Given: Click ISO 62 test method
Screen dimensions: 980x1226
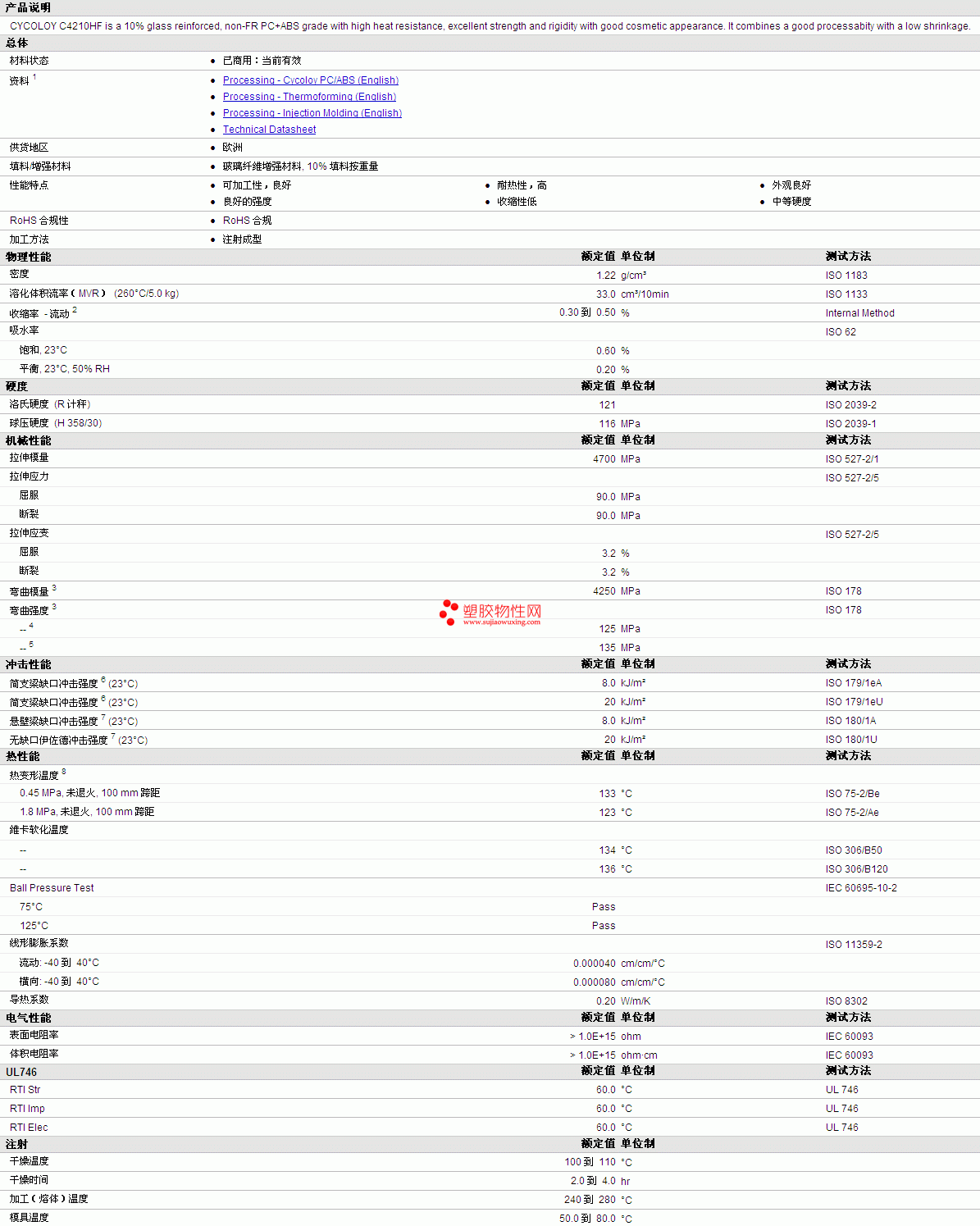Looking at the screenshot, I should (x=841, y=332).
